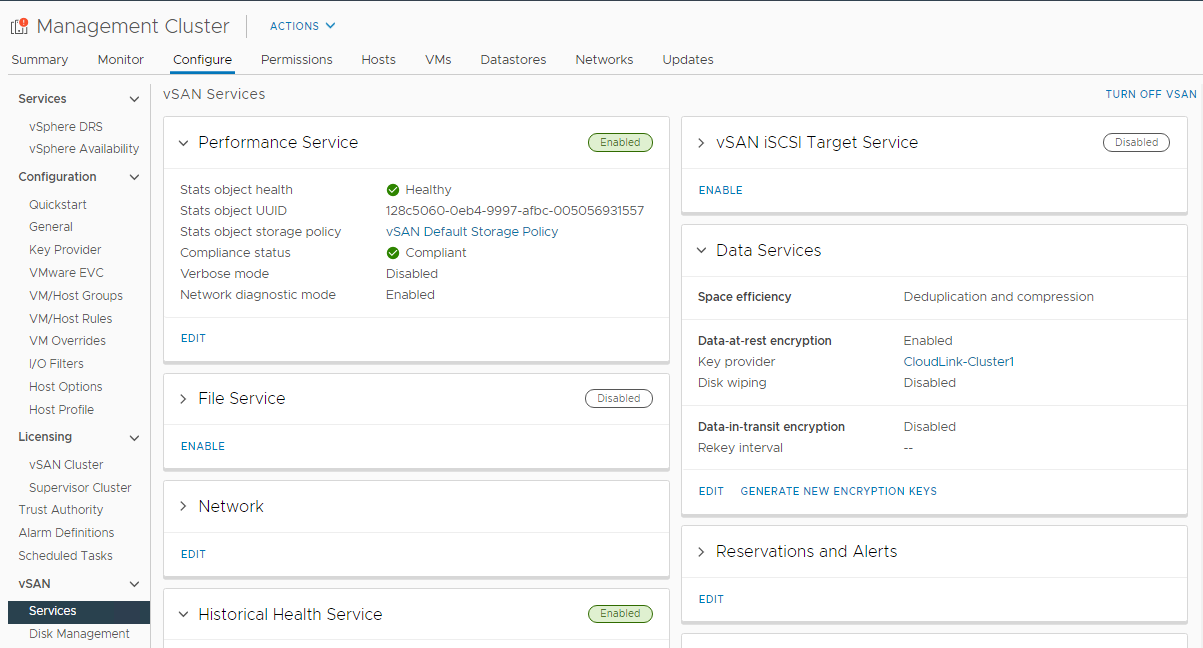Open the vSAN Default Storage Policy link

tap(471, 231)
